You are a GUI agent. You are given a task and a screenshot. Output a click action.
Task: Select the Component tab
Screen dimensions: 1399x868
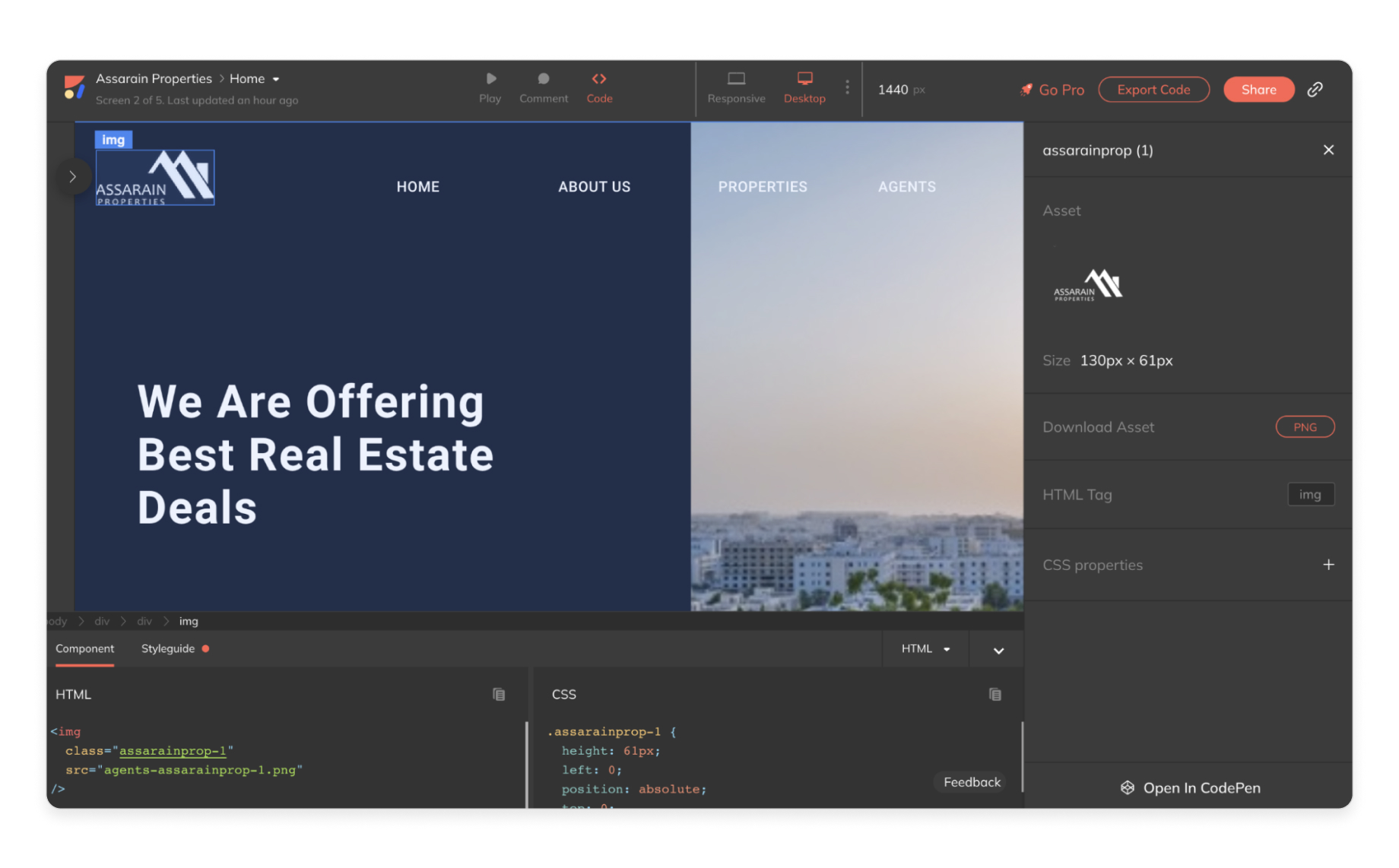tap(84, 648)
